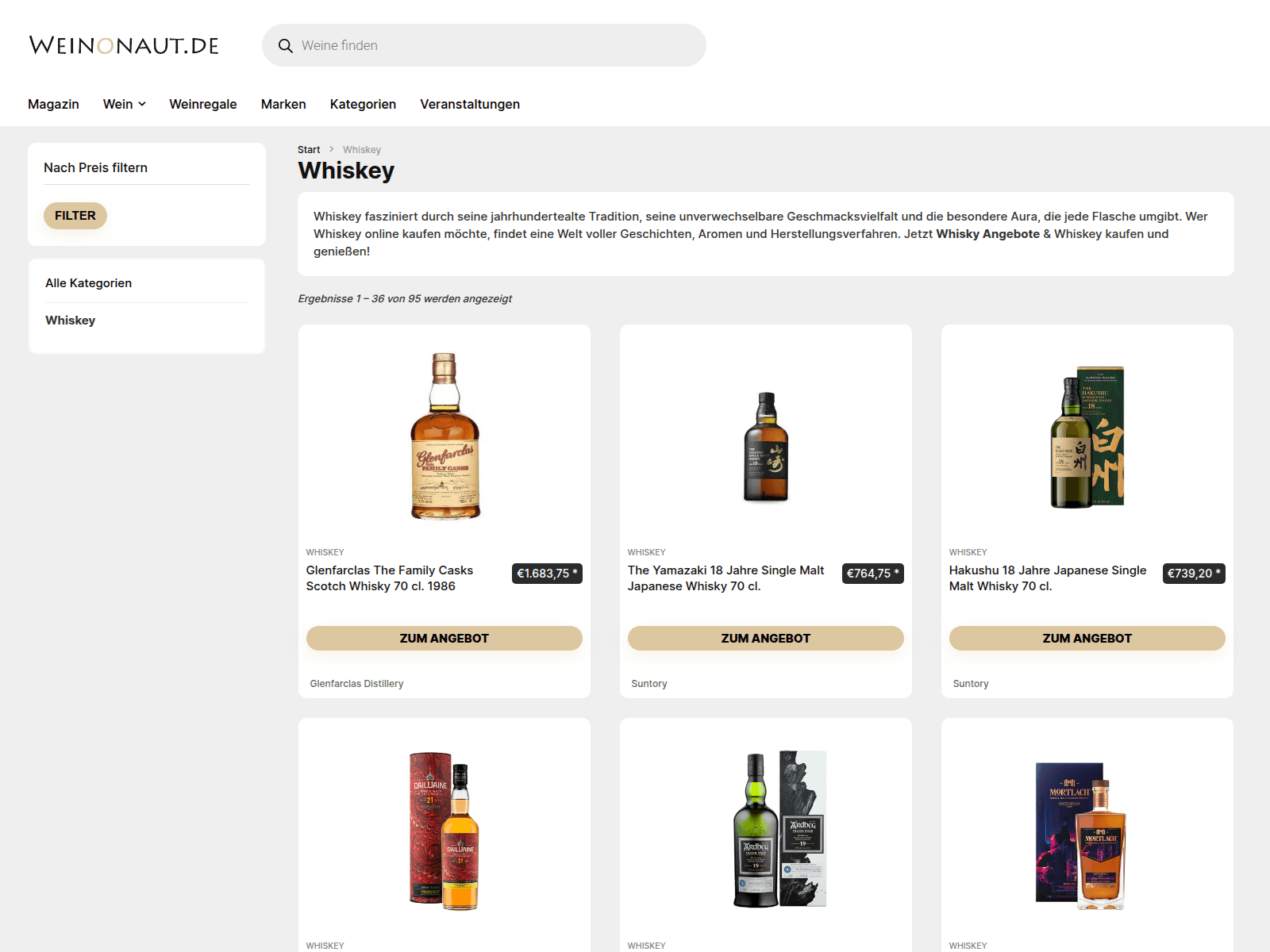Click the 'Nach Preis filtern' heading
This screenshot has width=1270, height=952.
[95, 167]
